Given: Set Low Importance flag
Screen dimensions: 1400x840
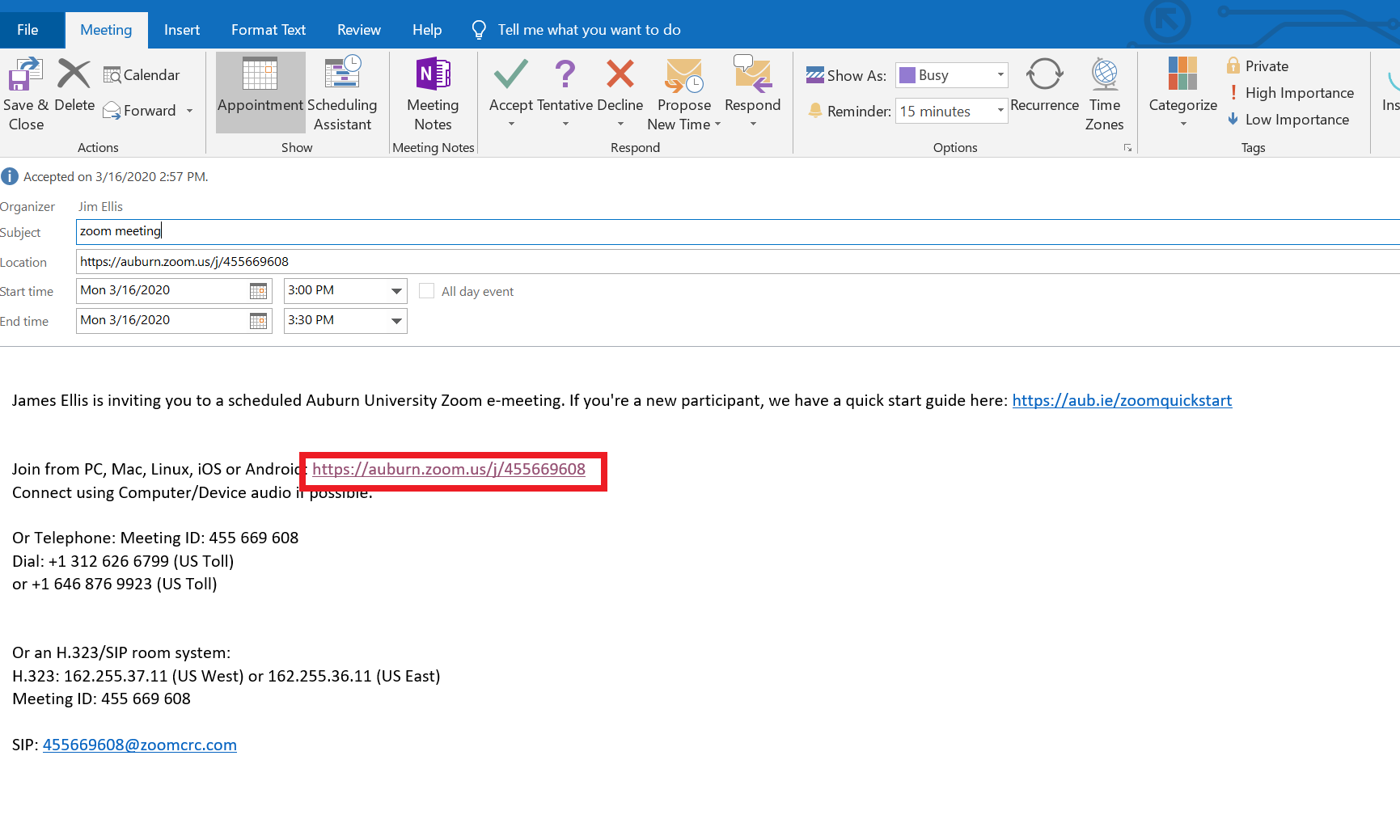Looking at the screenshot, I should coord(1288,120).
